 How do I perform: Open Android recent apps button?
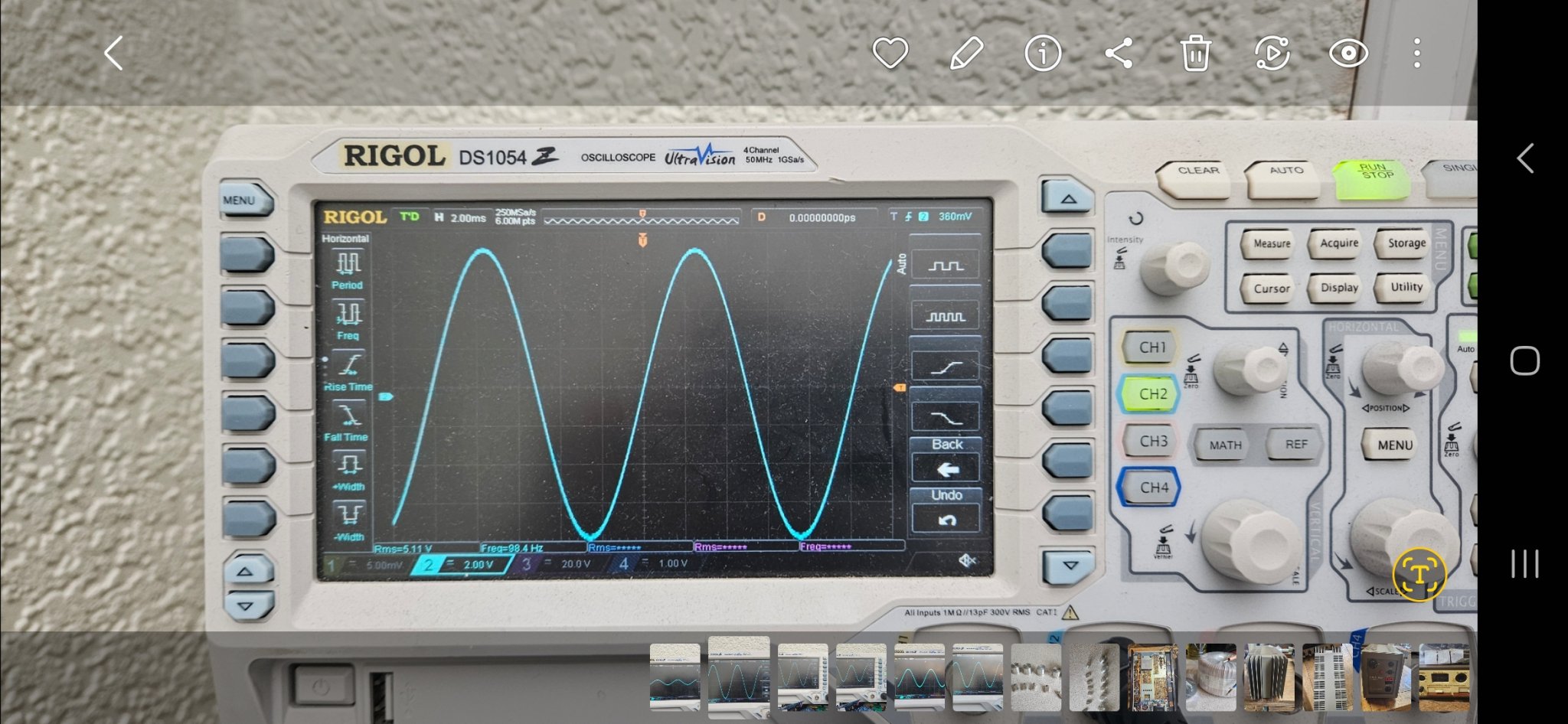pos(1524,563)
